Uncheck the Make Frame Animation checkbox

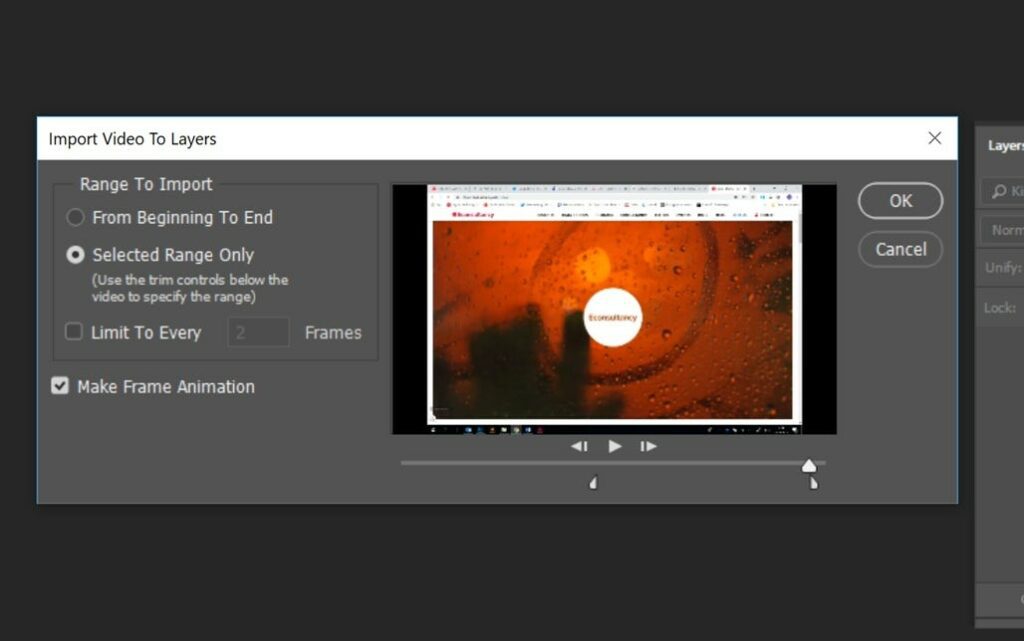click(60, 386)
